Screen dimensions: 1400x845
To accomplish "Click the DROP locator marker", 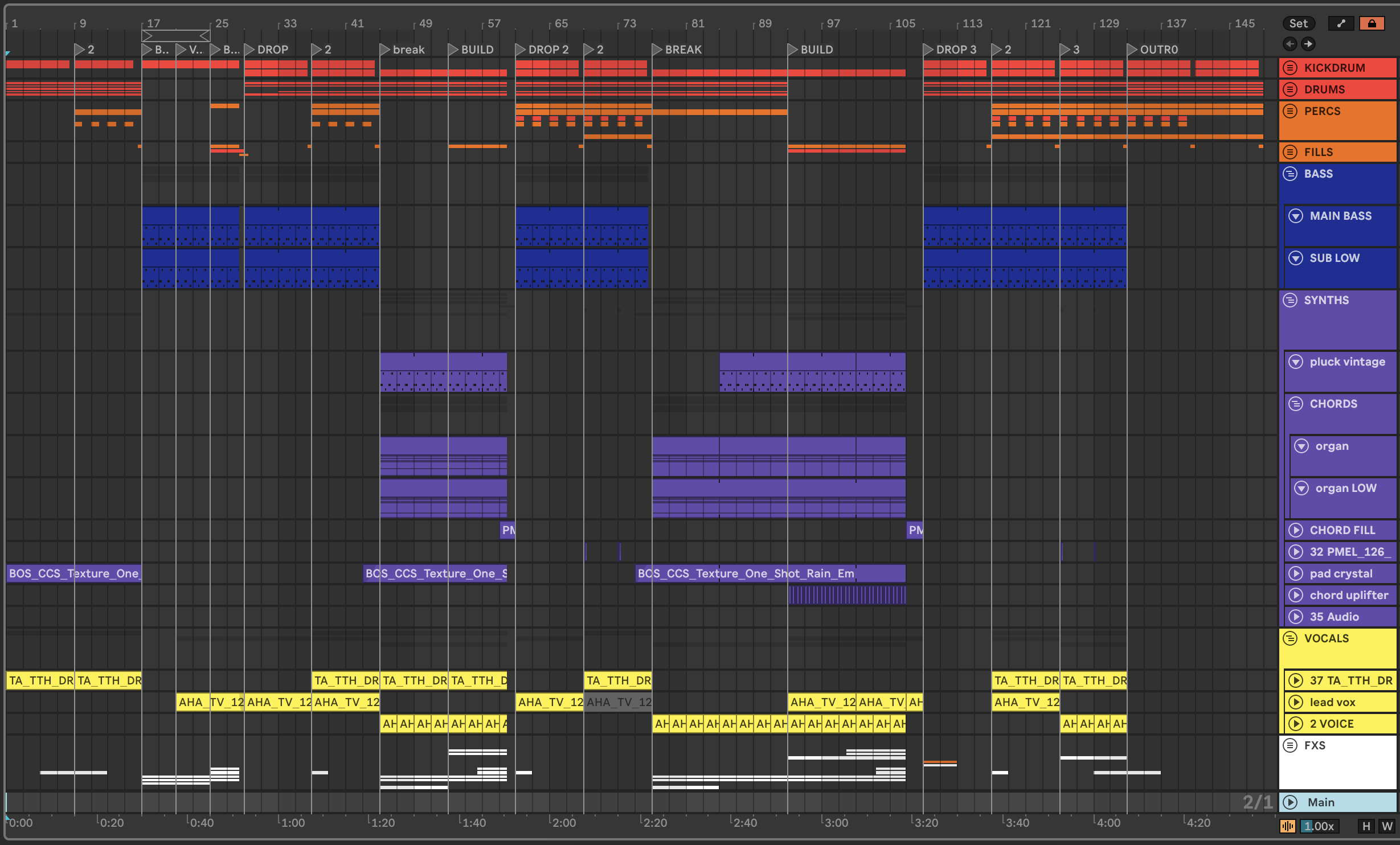I will [267, 50].
